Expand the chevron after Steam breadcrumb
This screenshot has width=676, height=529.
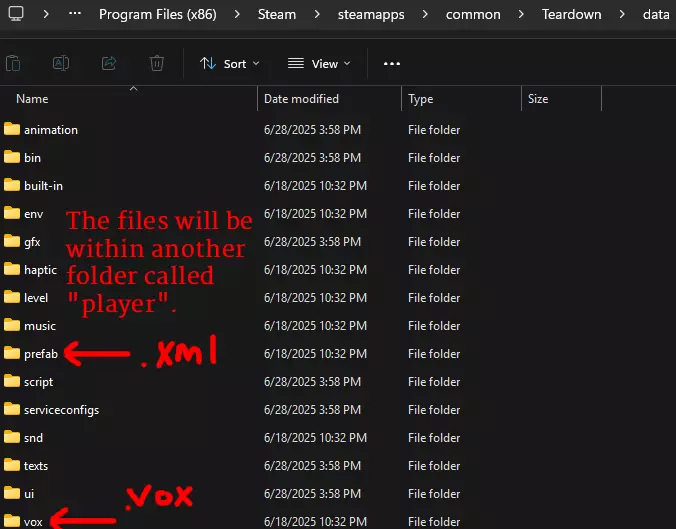click(x=317, y=14)
